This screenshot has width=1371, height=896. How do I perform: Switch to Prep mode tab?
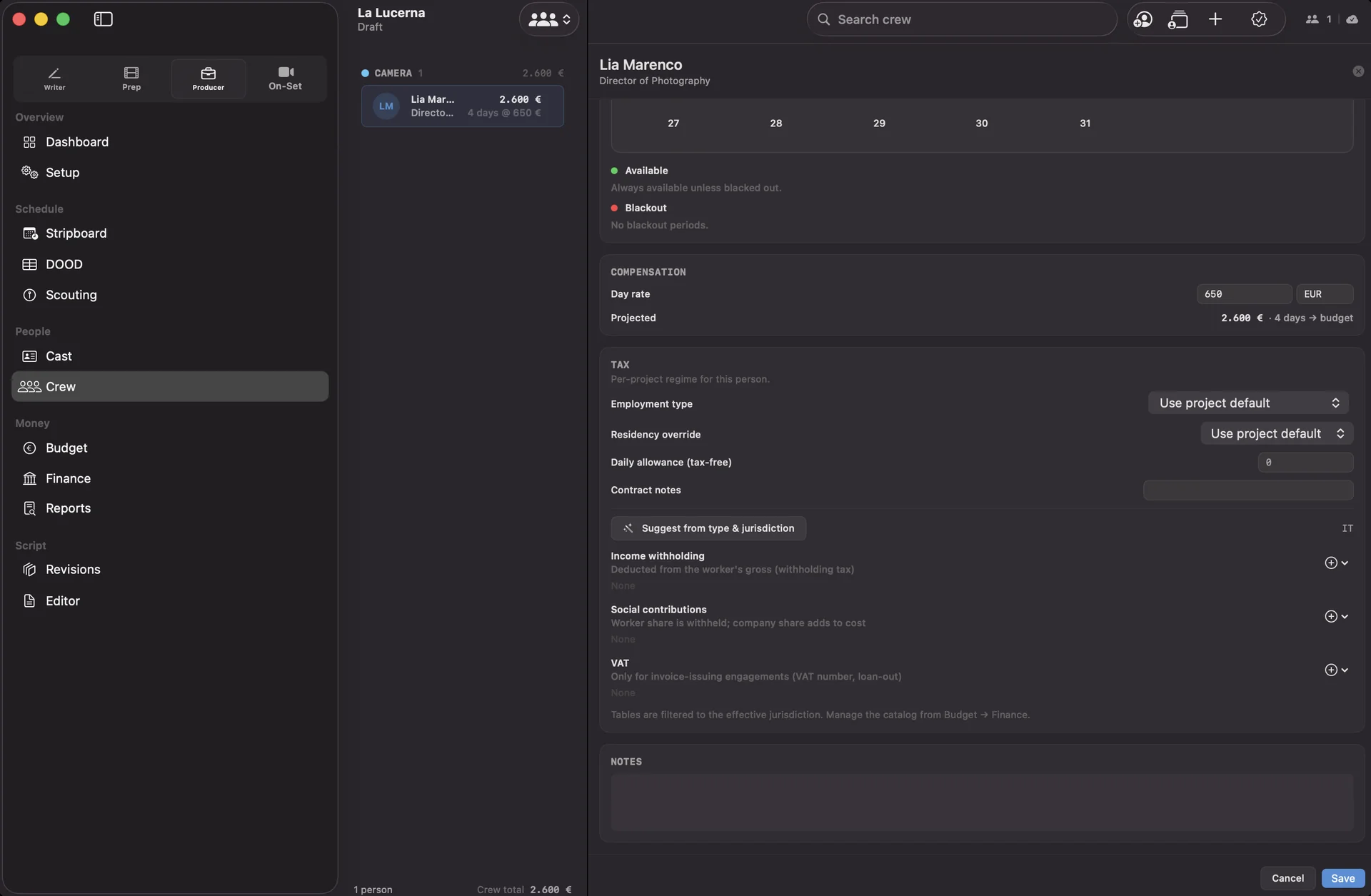131,79
